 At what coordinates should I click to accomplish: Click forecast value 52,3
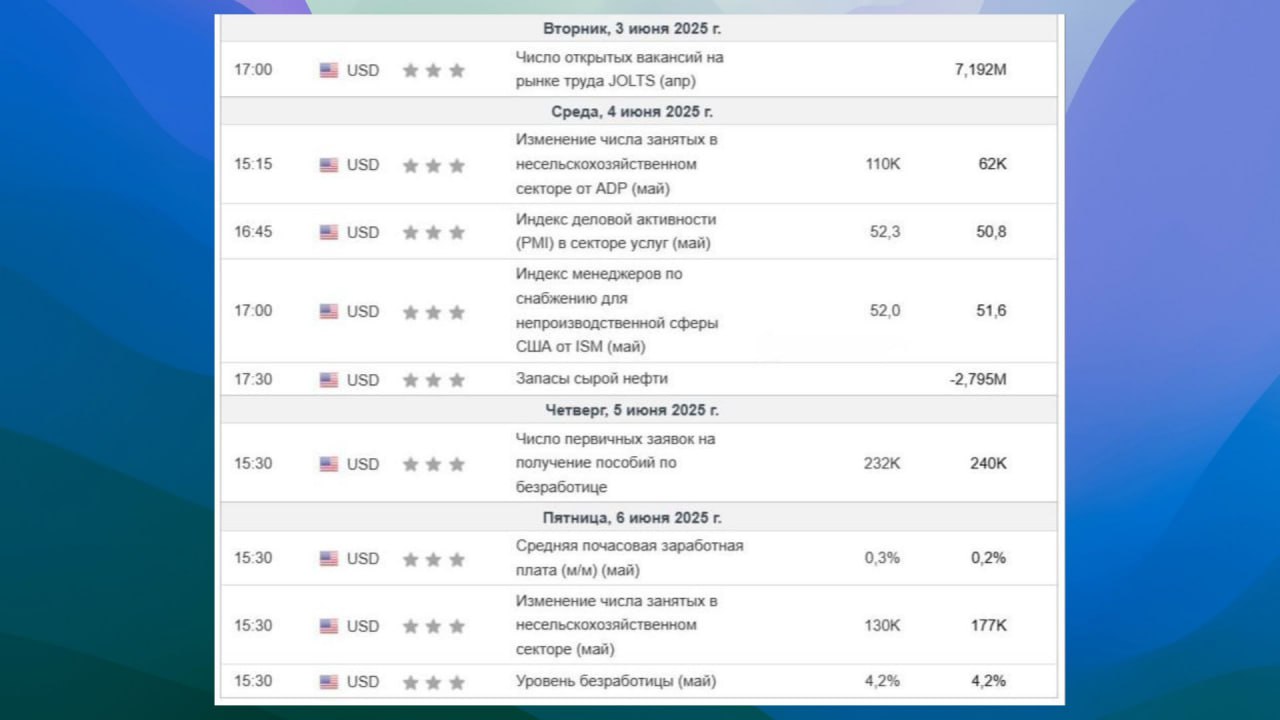pos(885,231)
